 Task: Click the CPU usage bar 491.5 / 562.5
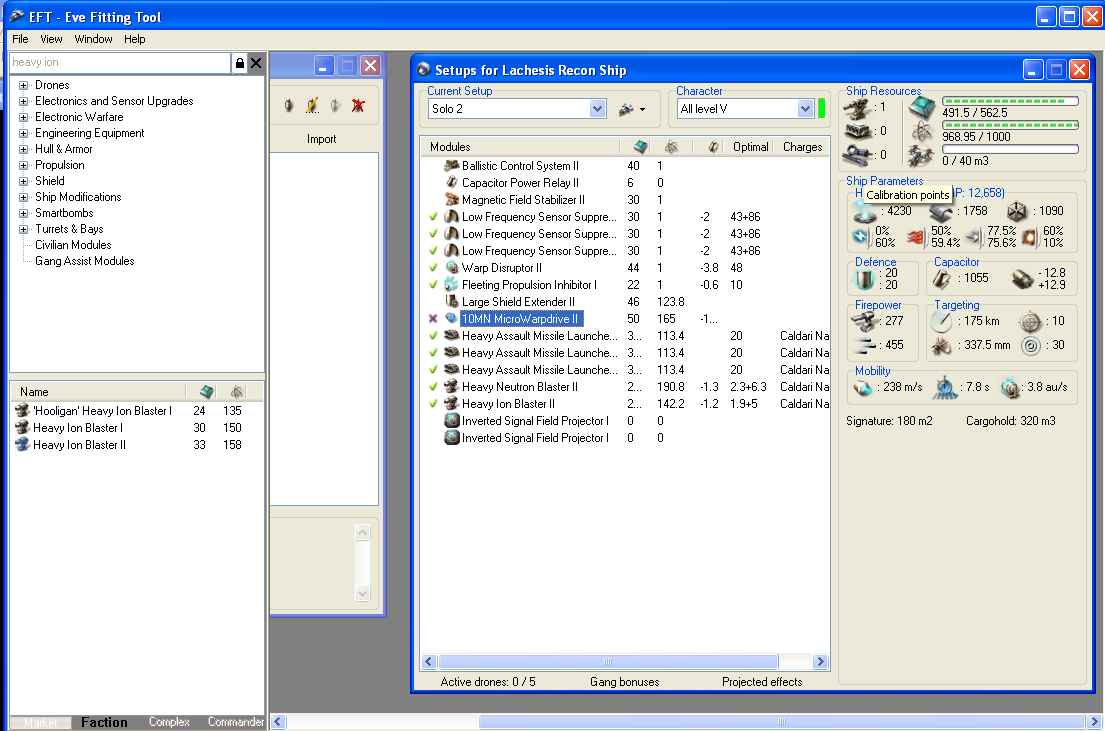pyautogui.click(x=1010, y=101)
